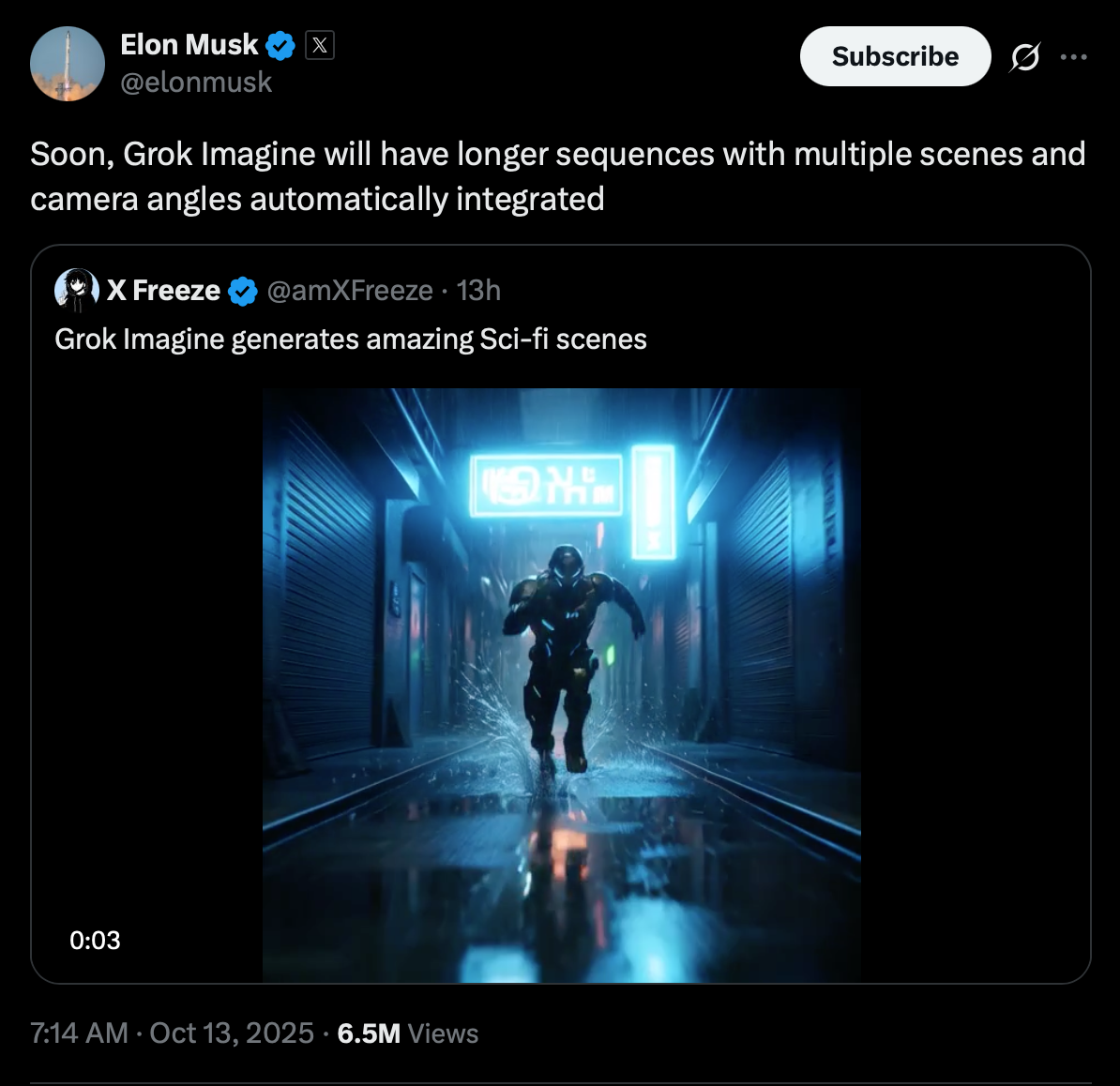The width and height of the screenshot is (1120, 1086).
Task: Click X Freeze's verified badge
Action: 242,290
